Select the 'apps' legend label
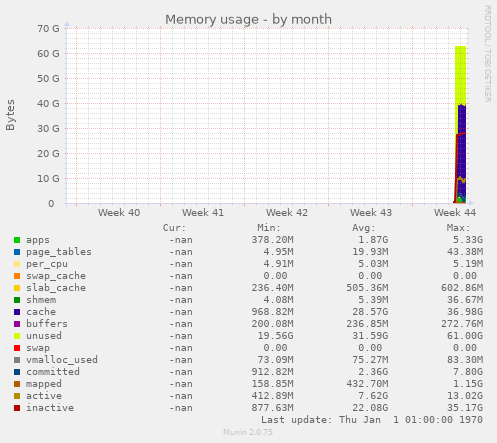Image resolution: width=497 pixels, height=443 pixels. (38, 240)
